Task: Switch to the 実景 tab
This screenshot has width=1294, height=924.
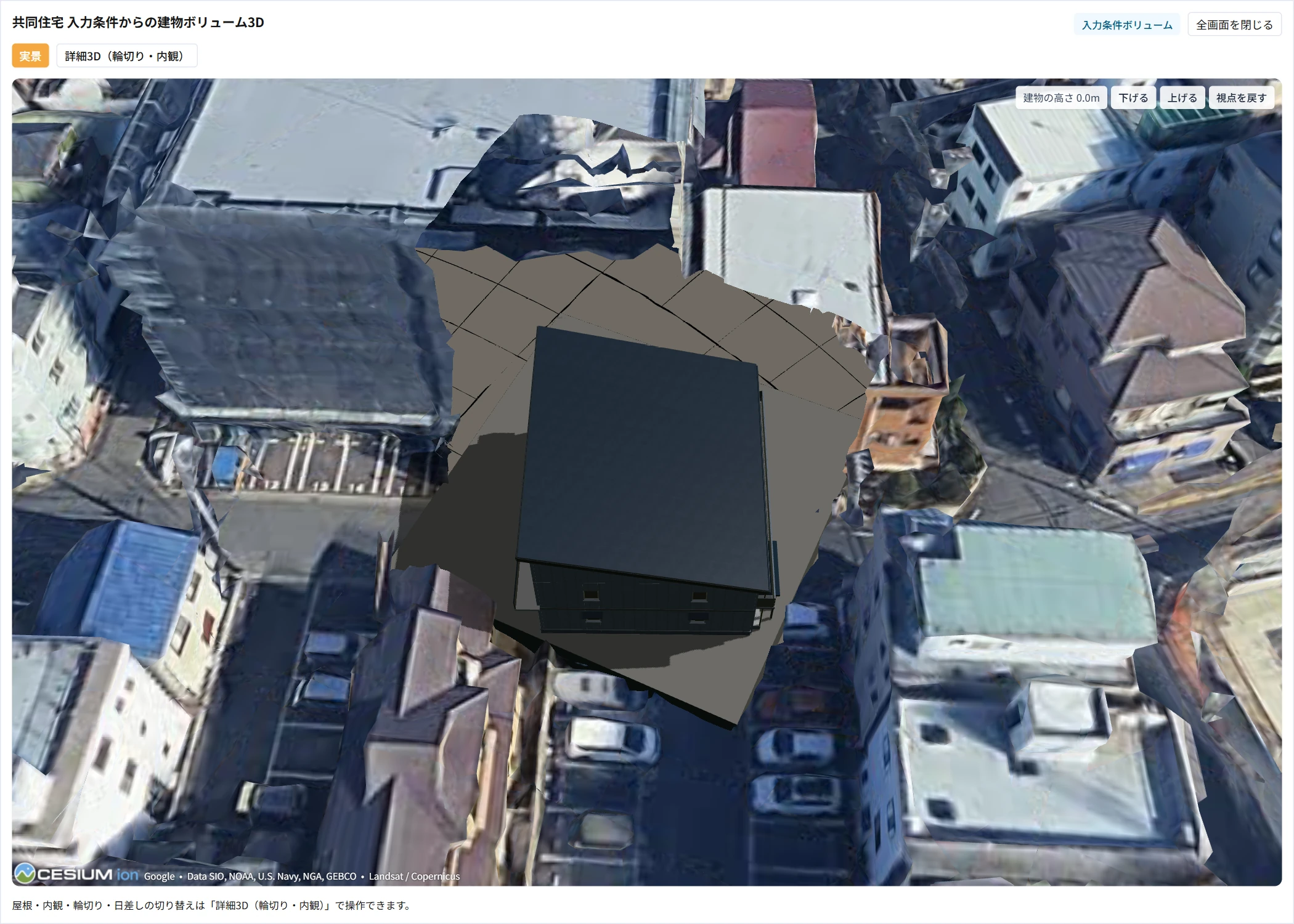Action: coord(30,56)
